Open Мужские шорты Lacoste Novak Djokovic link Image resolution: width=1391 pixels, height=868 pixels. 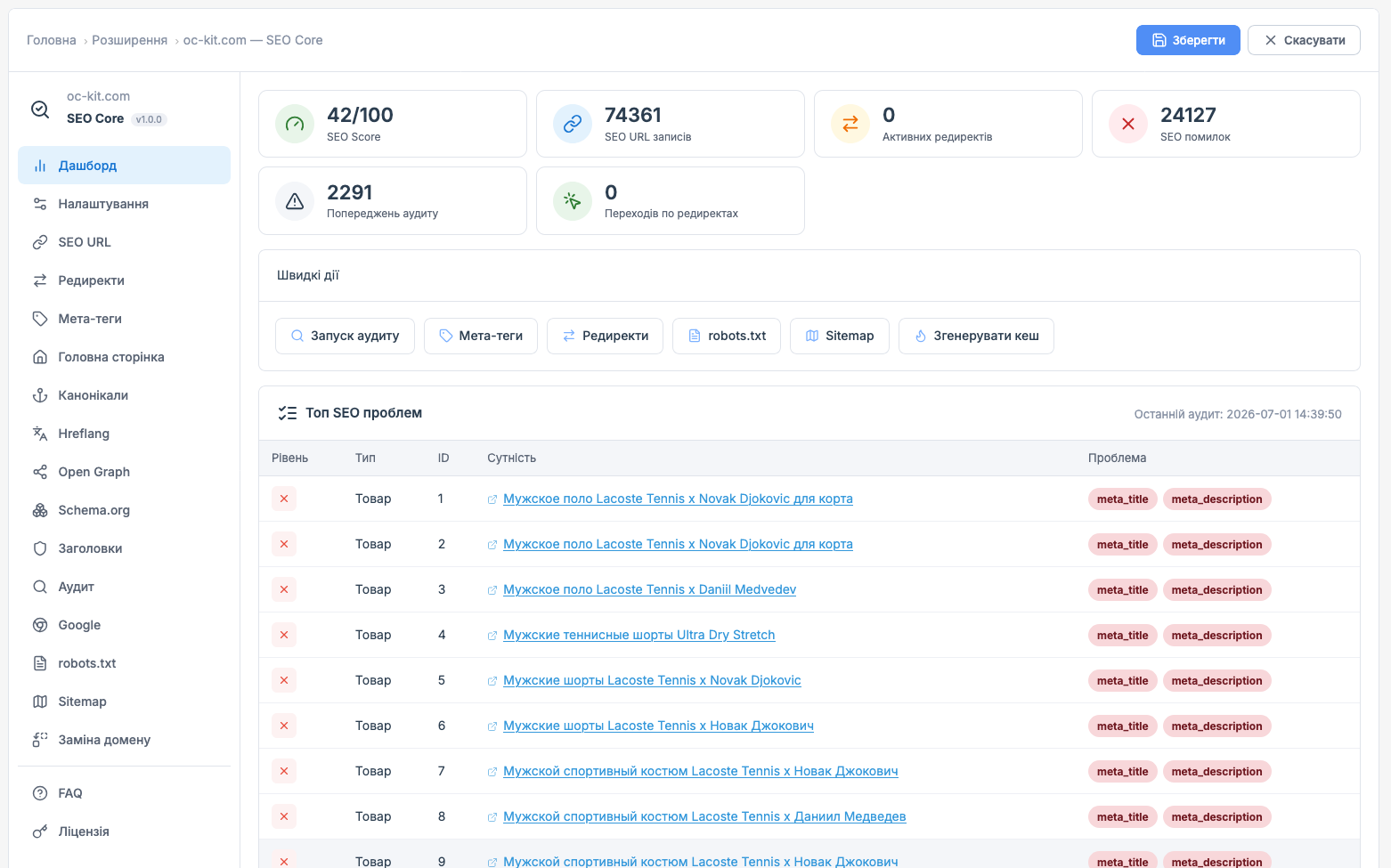point(652,680)
